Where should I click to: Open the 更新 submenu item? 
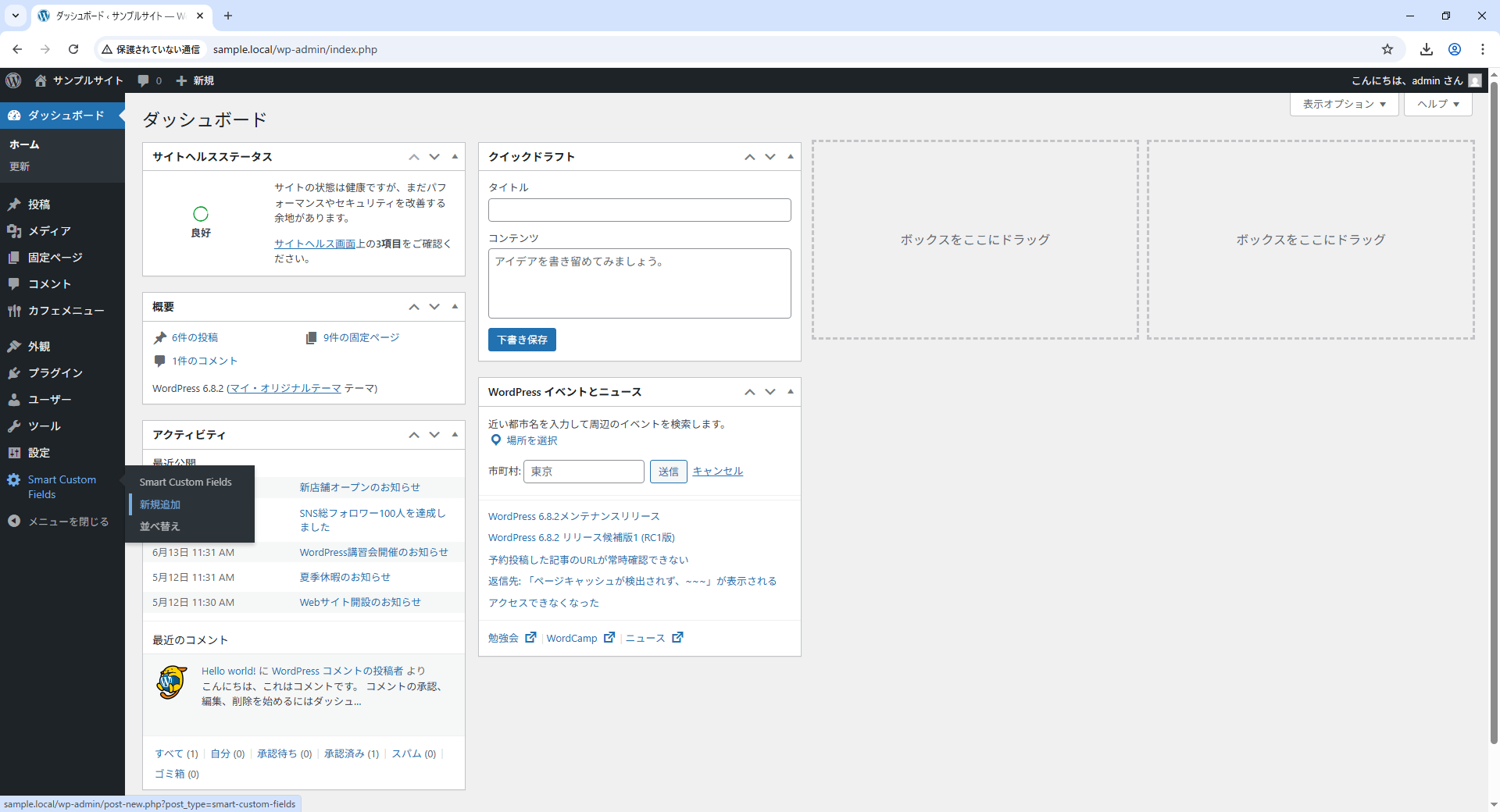point(20,166)
